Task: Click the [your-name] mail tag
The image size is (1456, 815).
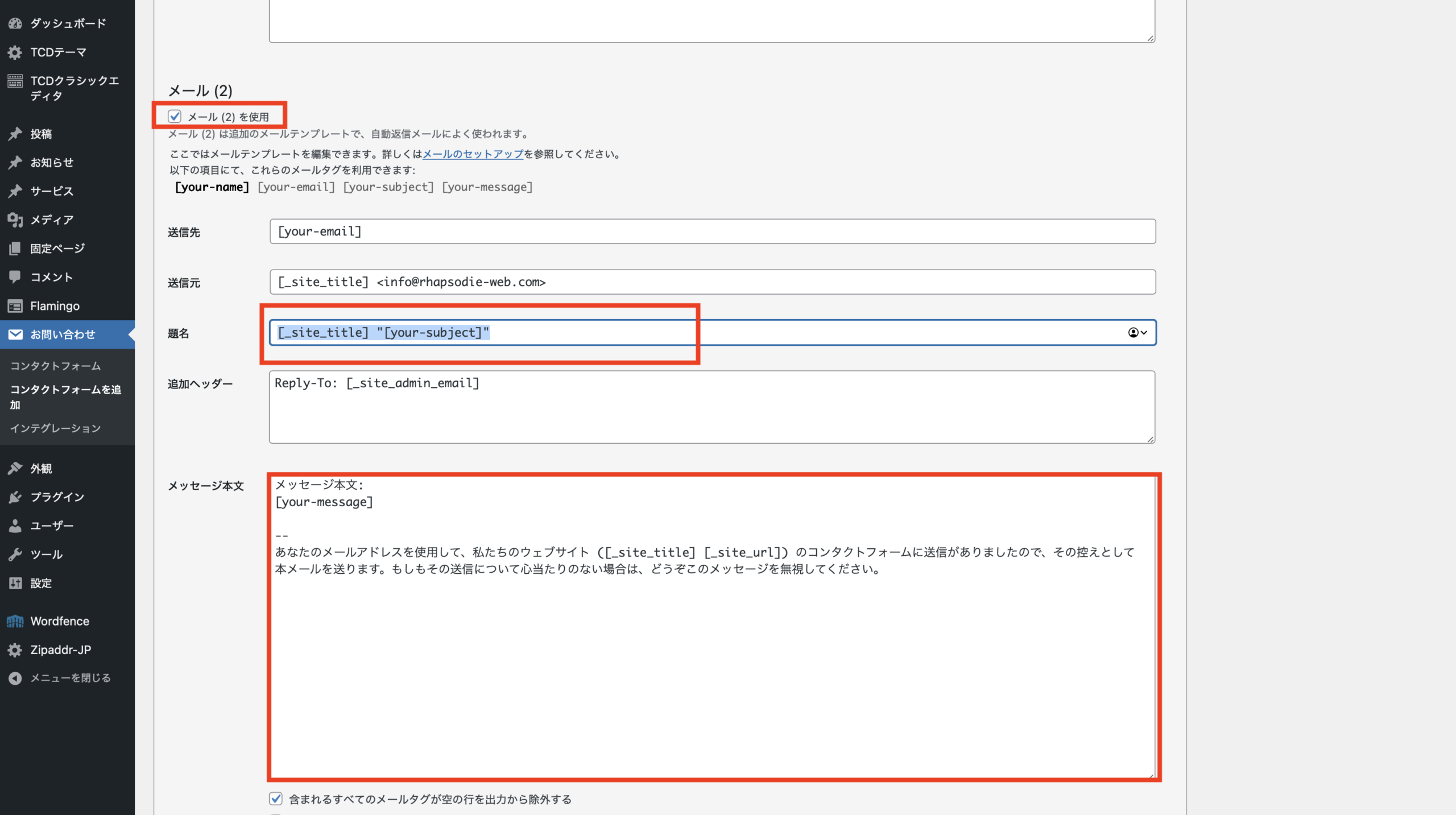Action: point(212,187)
